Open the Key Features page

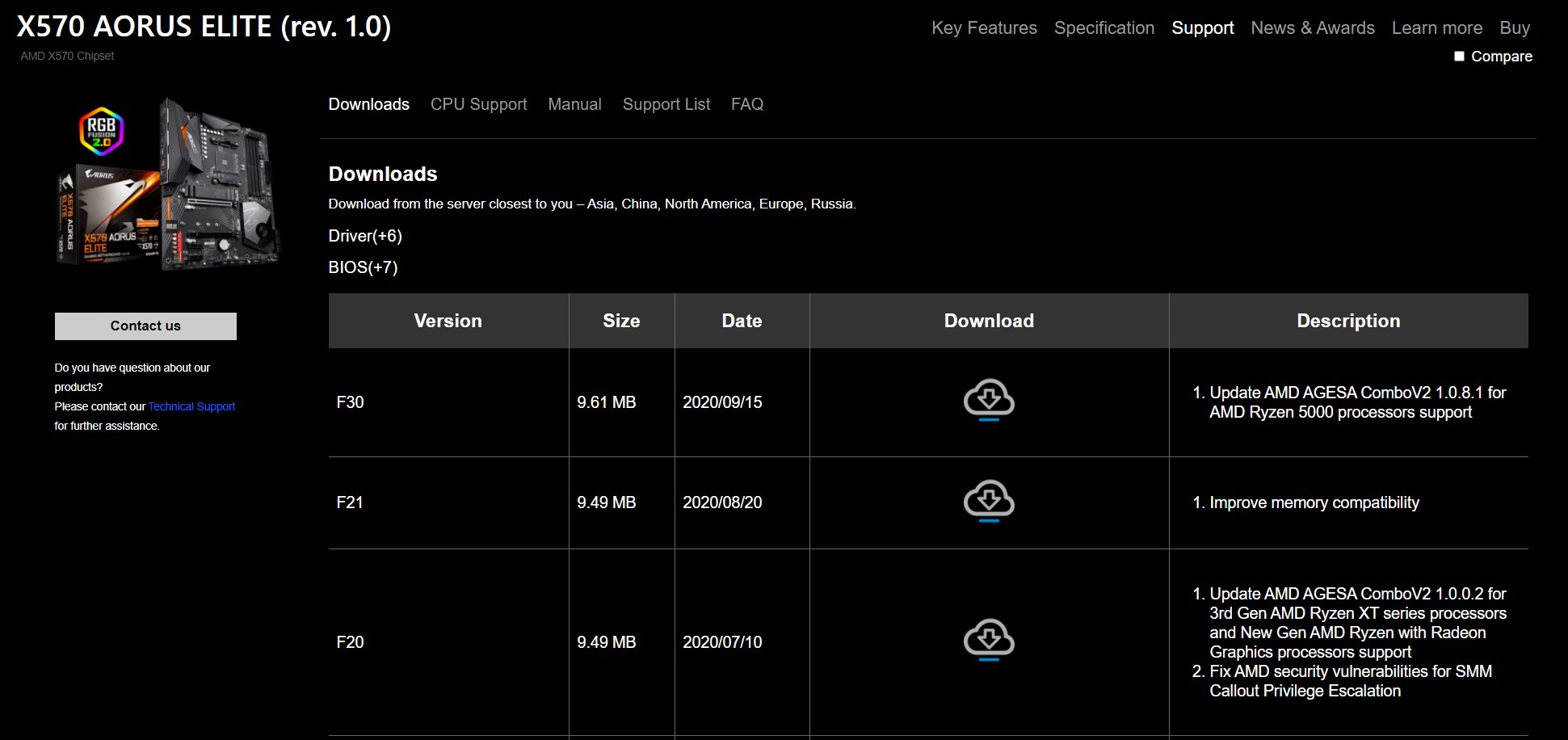click(984, 27)
